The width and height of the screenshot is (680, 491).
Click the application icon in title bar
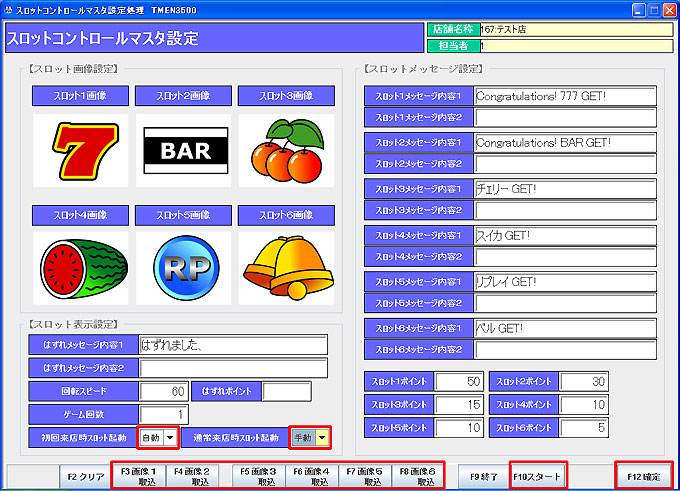8,10
